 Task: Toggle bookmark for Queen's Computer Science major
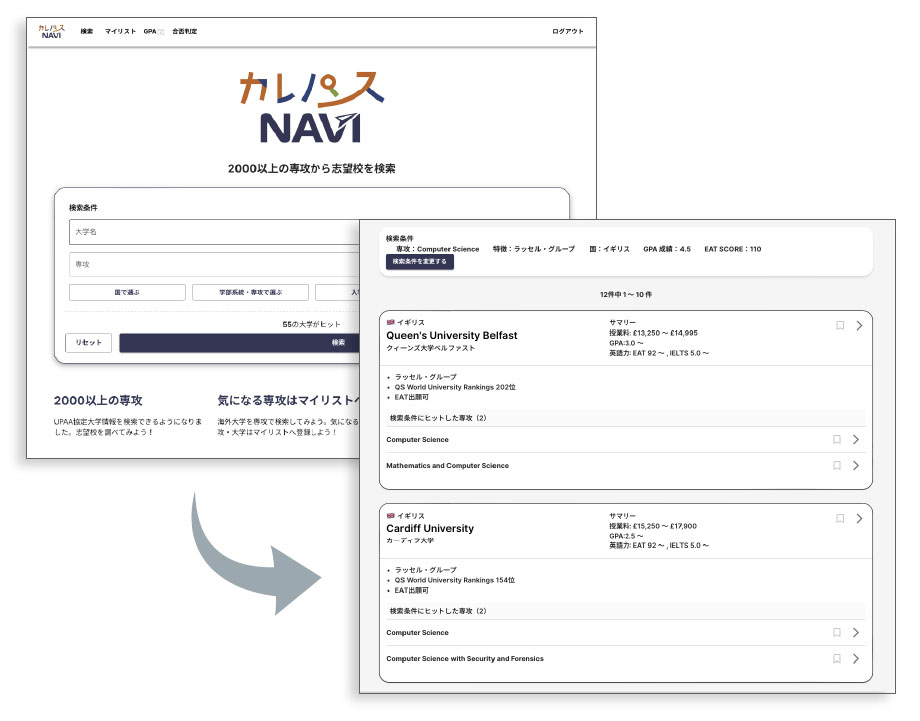[837, 439]
